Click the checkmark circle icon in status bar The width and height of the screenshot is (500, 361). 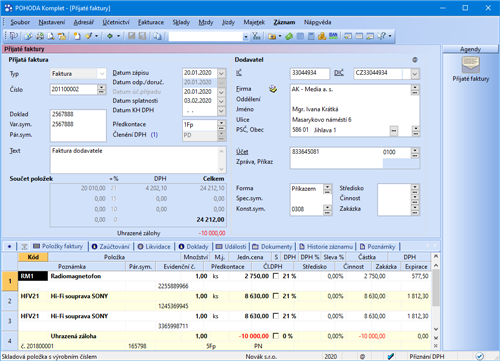(x=479, y=356)
